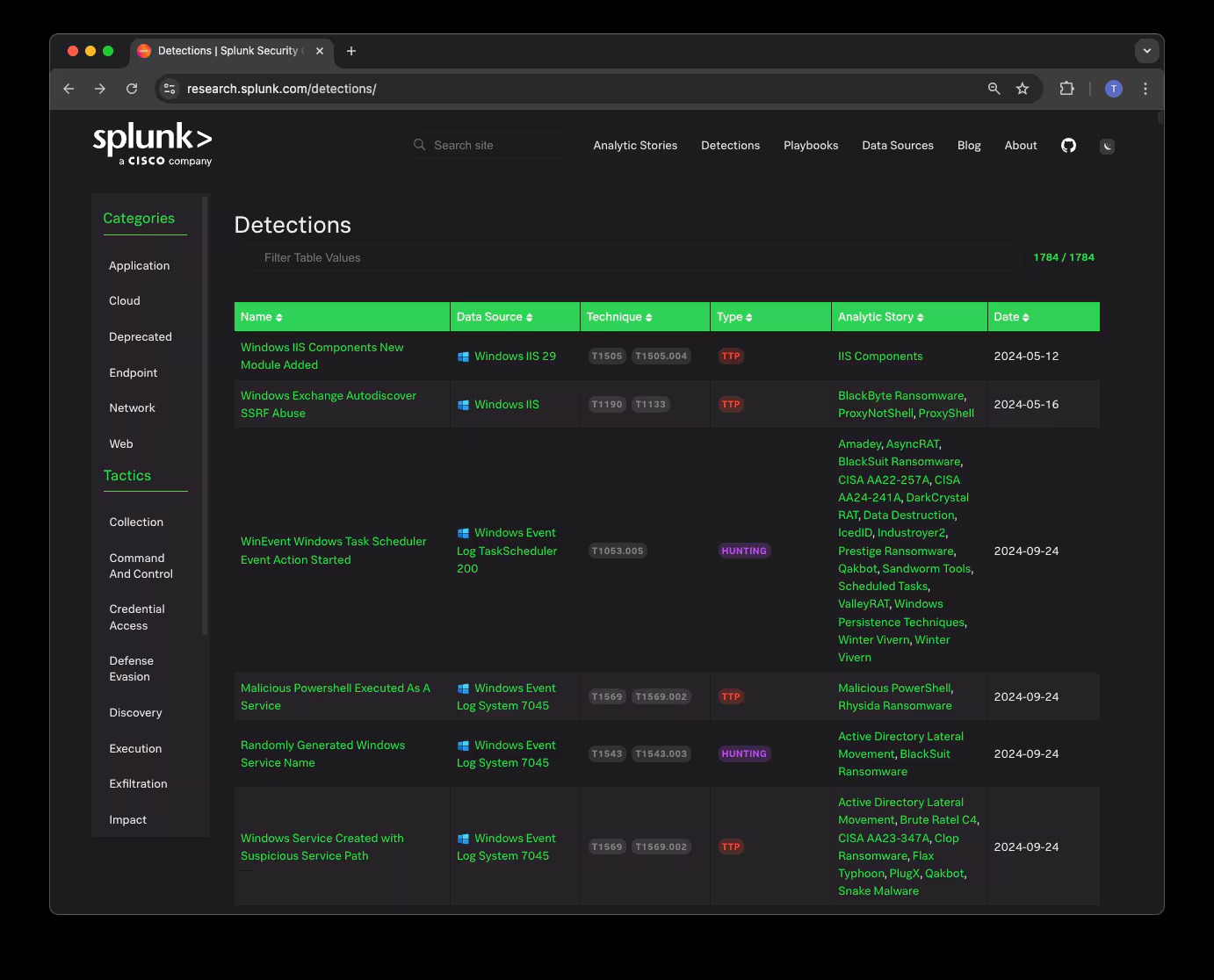The width and height of the screenshot is (1214, 980).
Task: Open the GitHub repository icon in the navbar
Action: click(x=1068, y=145)
